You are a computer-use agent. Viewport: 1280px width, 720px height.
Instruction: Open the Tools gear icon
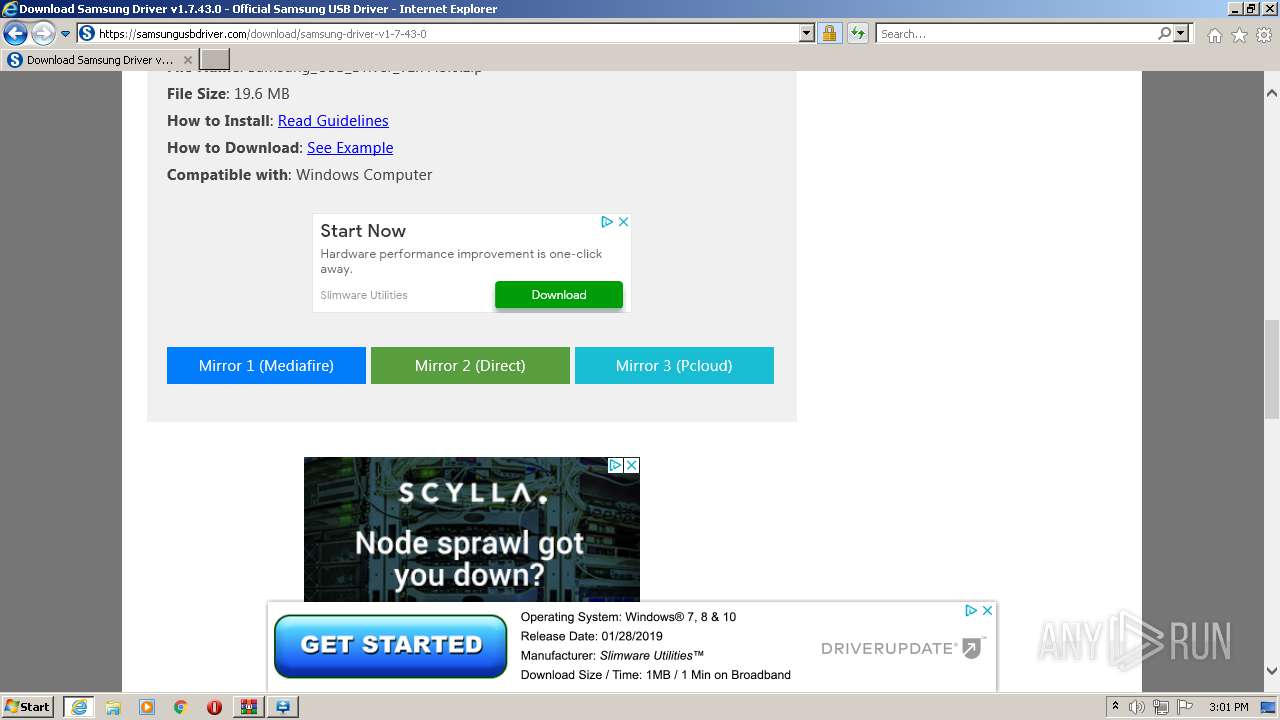coord(1264,35)
